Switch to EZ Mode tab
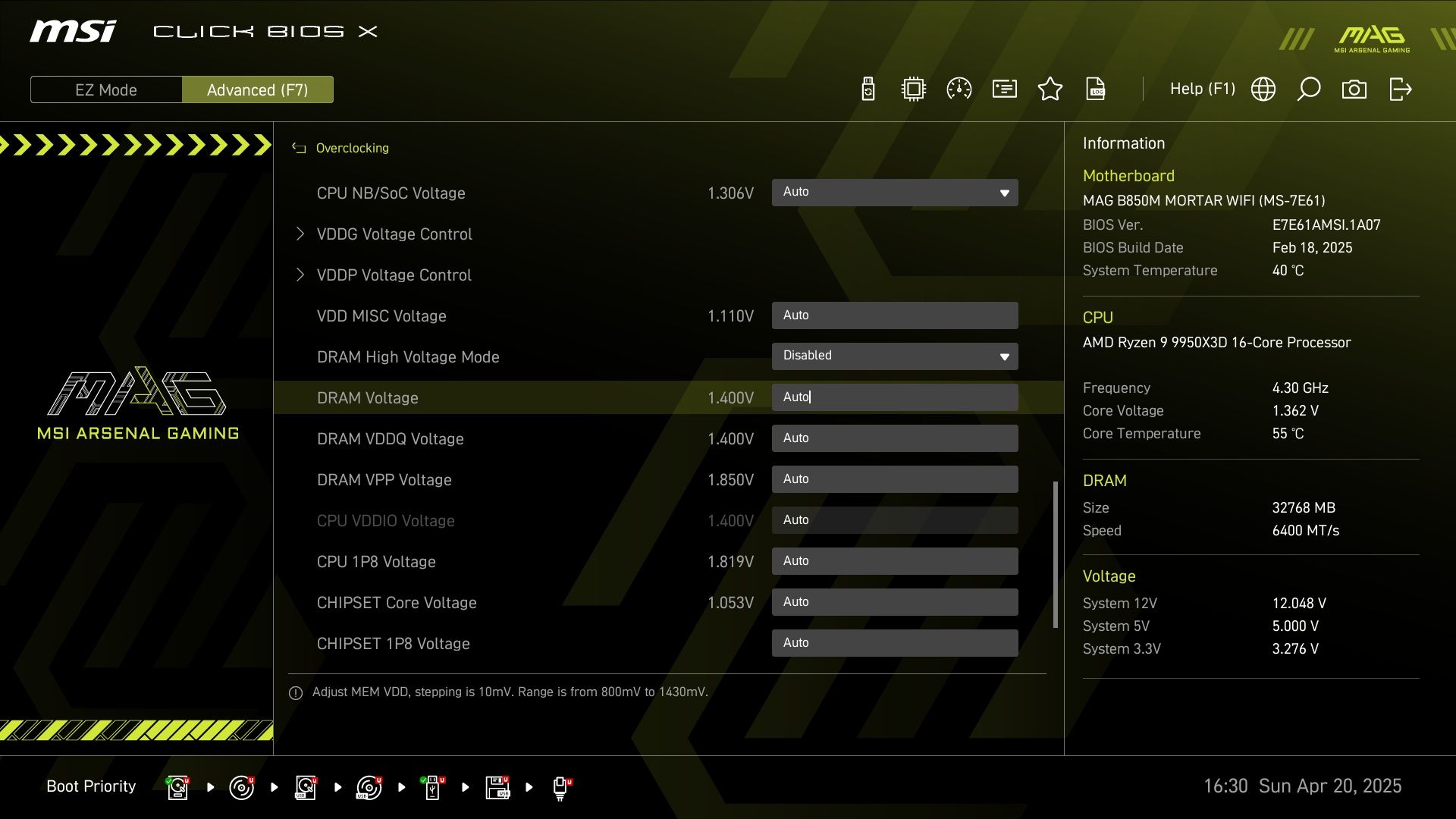 106,89
